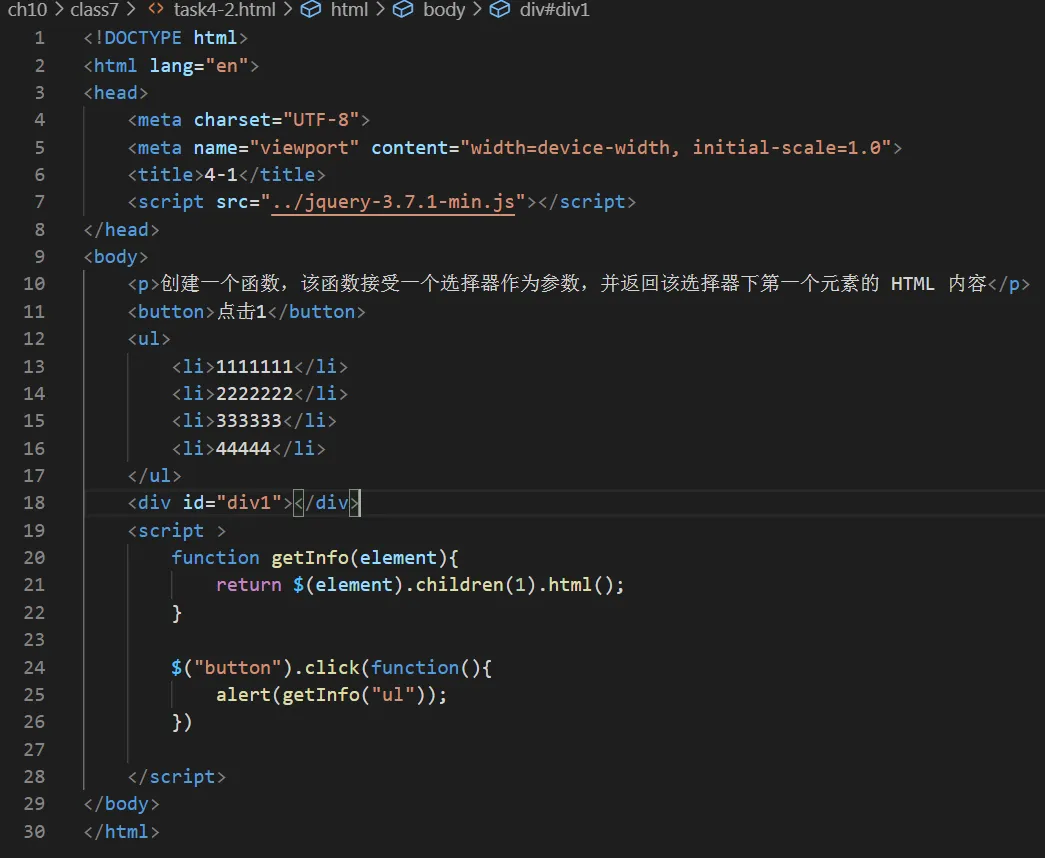The width and height of the screenshot is (1045, 858).
Task: Click the closing body tag
Action: click(x=121, y=804)
